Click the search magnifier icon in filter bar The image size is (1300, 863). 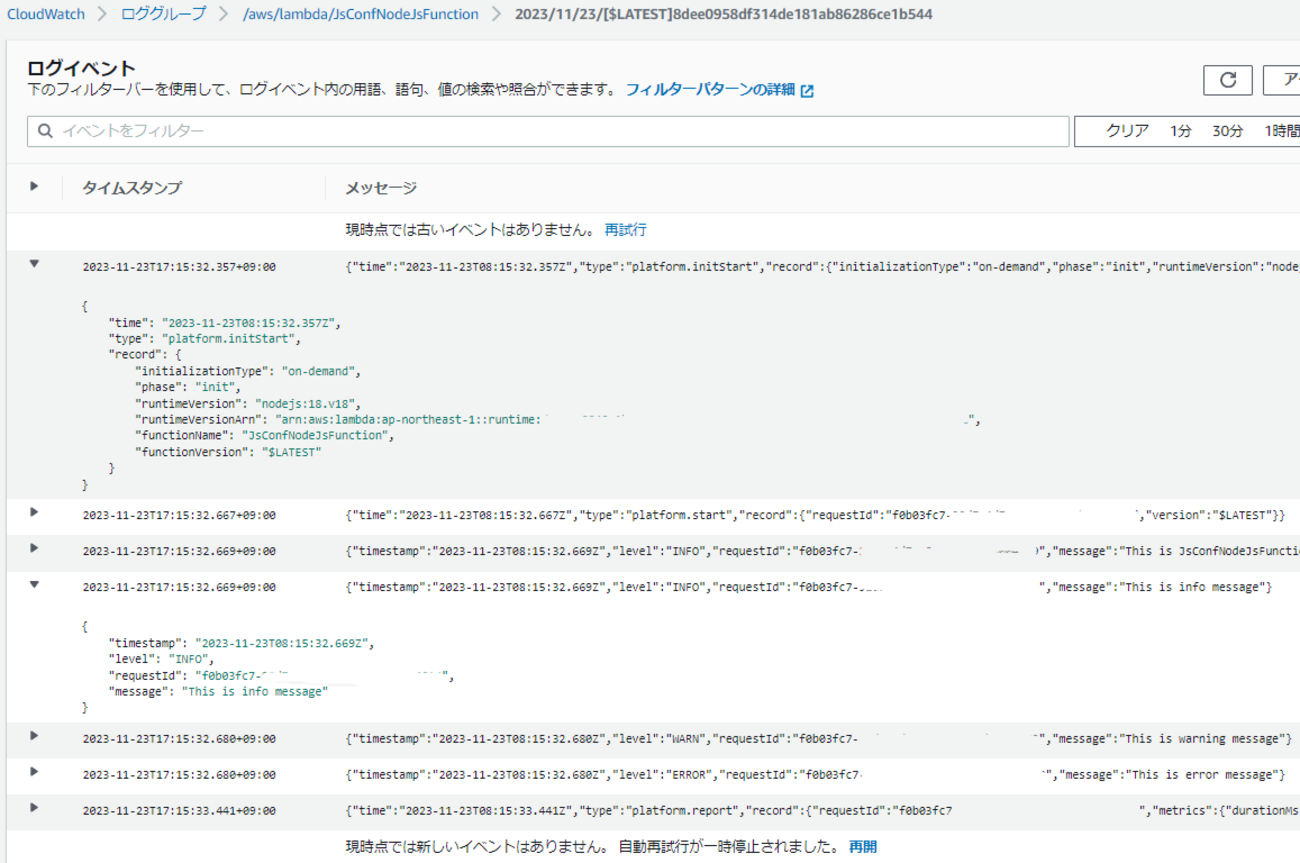[x=45, y=131]
